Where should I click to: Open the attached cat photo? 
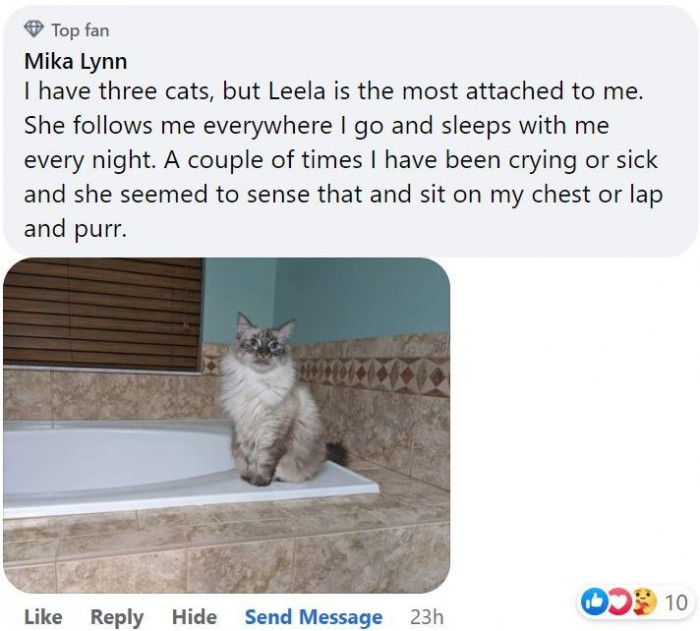(226, 424)
